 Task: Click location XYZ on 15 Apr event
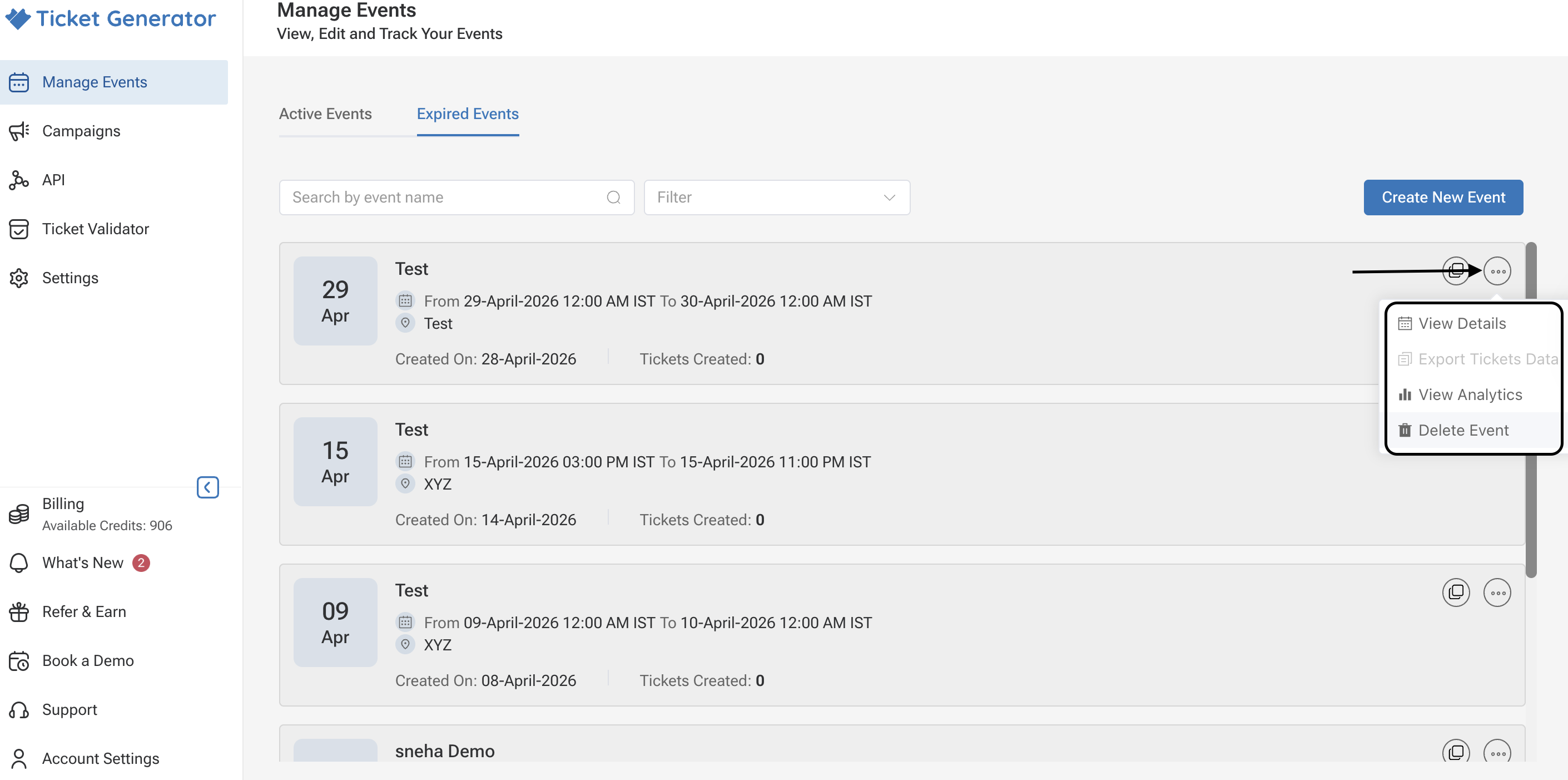click(438, 484)
